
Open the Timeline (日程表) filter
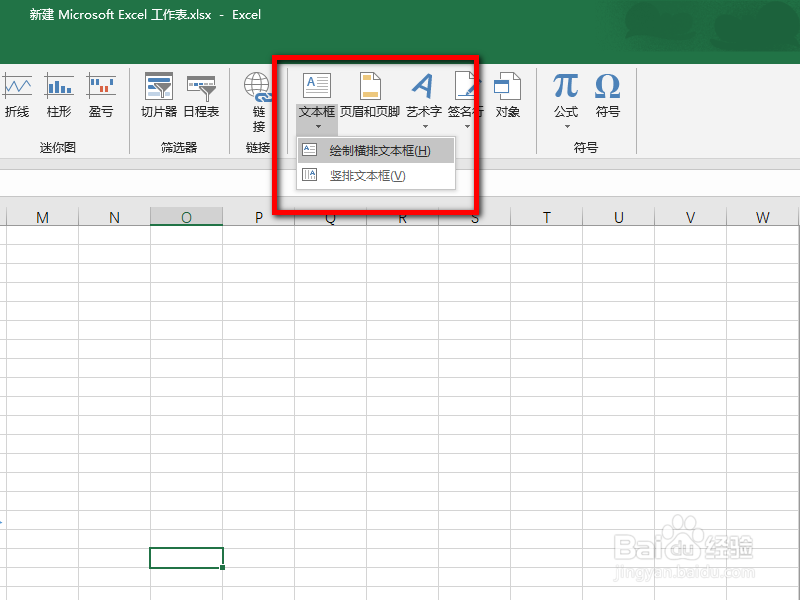coord(201,95)
